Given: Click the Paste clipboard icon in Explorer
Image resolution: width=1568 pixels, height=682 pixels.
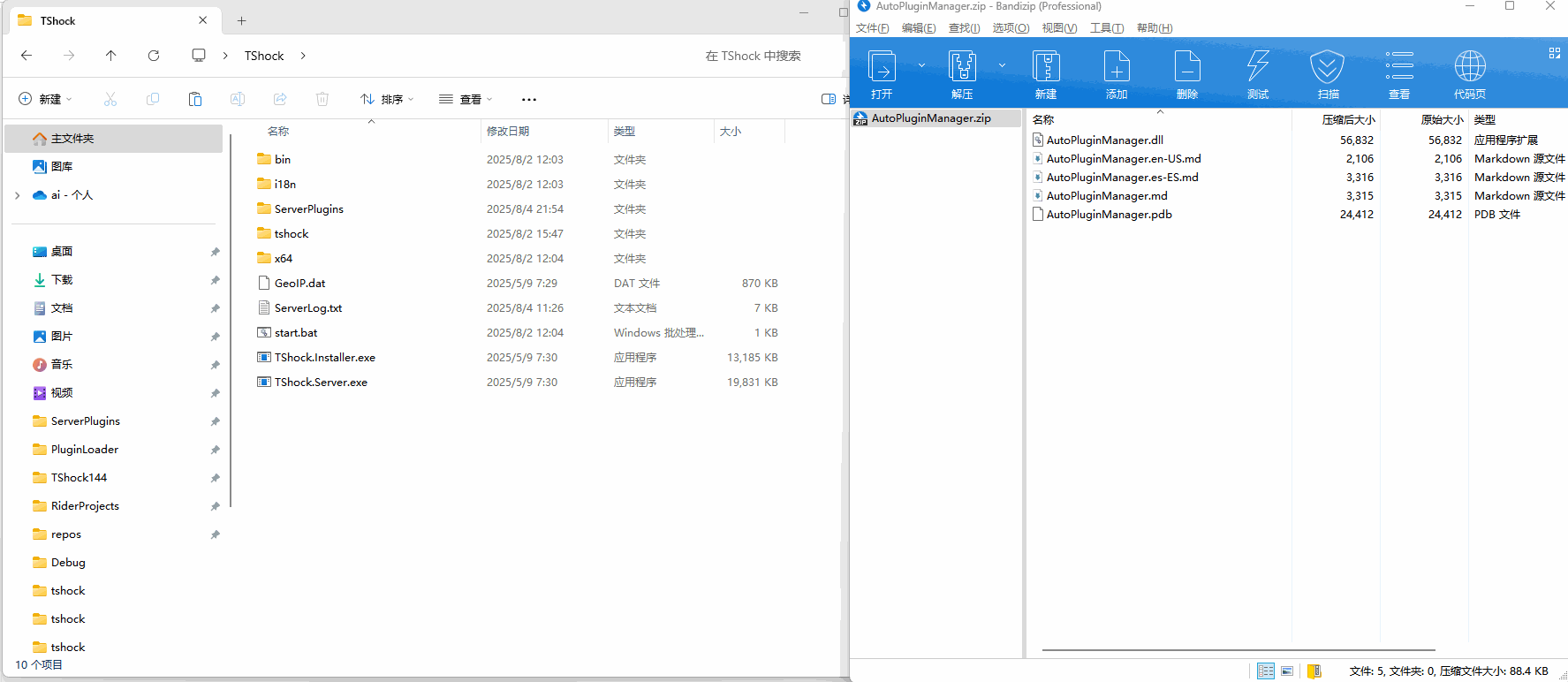Looking at the screenshot, I should pos(195,99).
